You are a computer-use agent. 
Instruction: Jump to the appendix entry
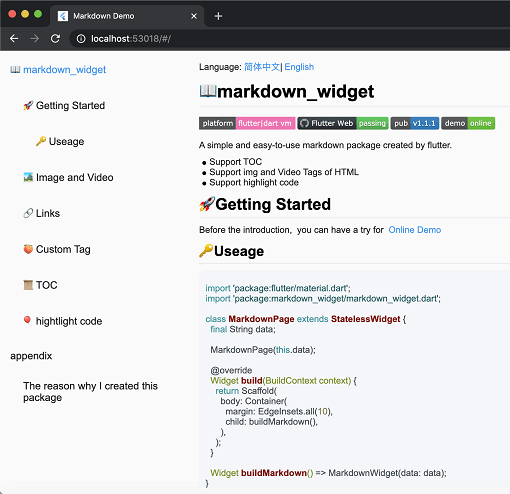click(31, 356)
